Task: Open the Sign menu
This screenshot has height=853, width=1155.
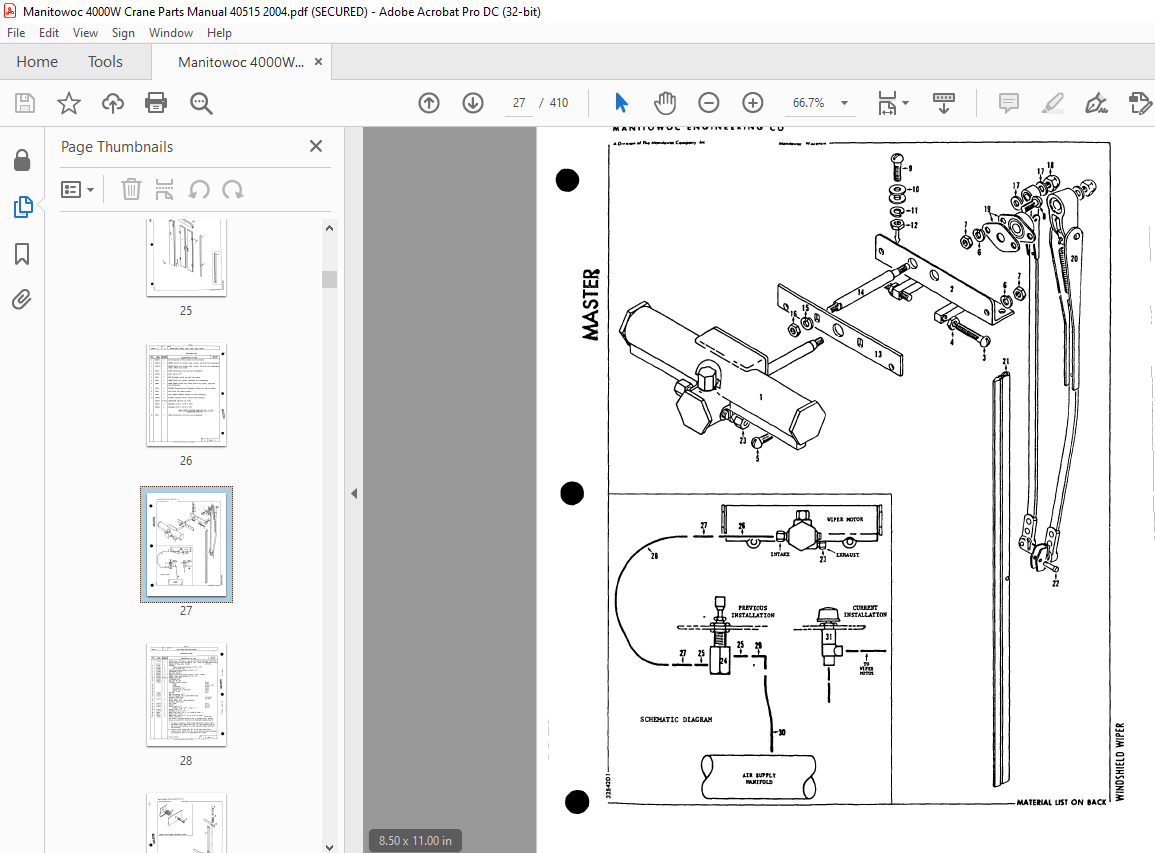Action: click(123, 33)
